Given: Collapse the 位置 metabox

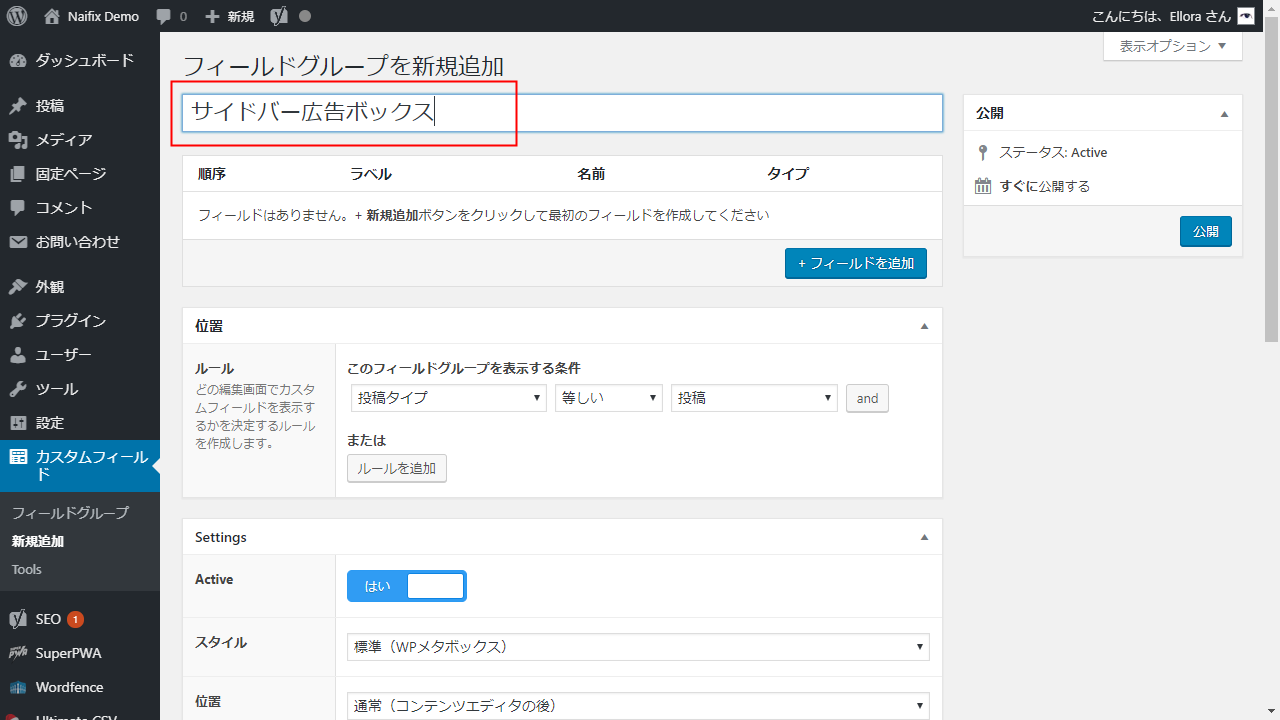Looking at the screenshot, I should coord(924,326).
